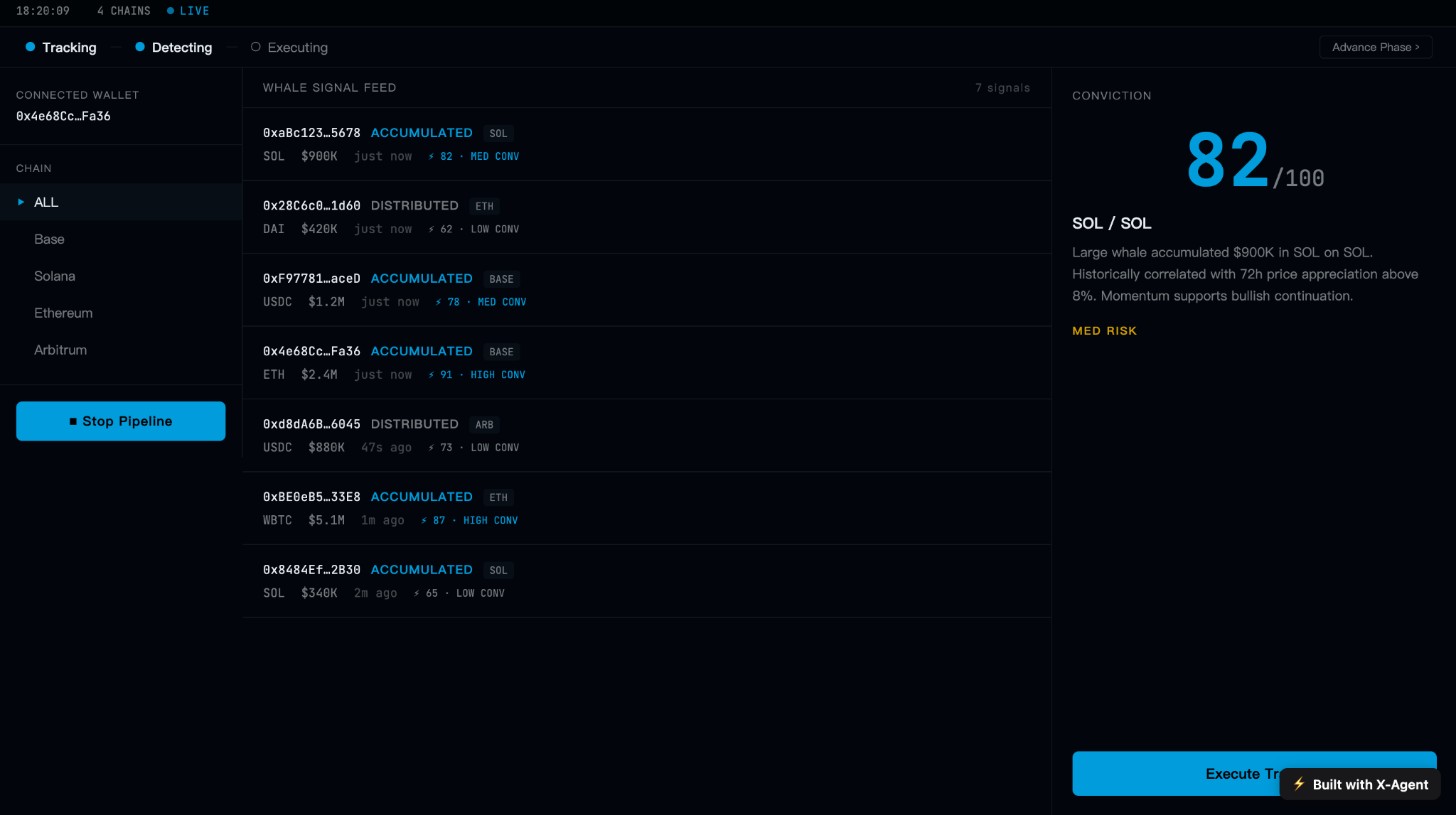The image size is (1456, 815).
Task: Filter signals by Base chain
Action: (121, 239)
